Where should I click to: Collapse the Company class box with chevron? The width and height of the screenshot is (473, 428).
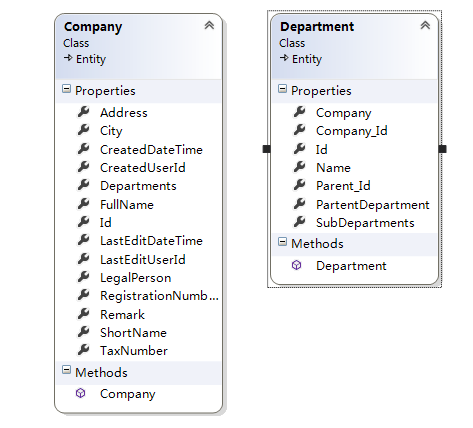point(209,25)
